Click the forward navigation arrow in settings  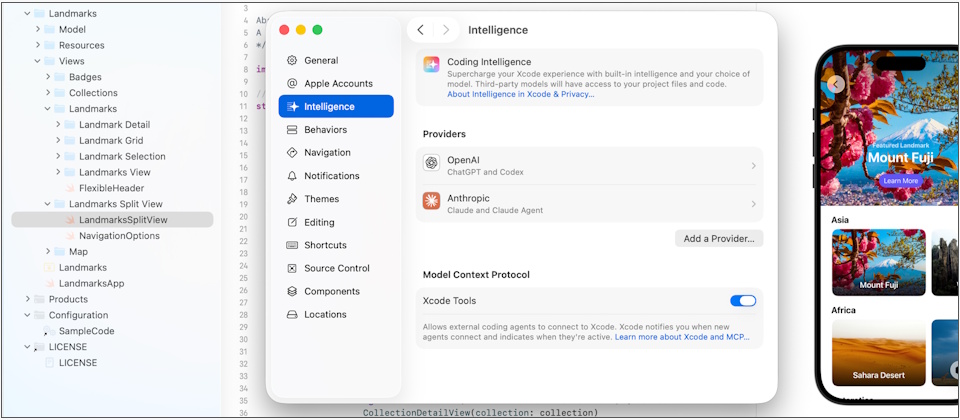[446, 30]
